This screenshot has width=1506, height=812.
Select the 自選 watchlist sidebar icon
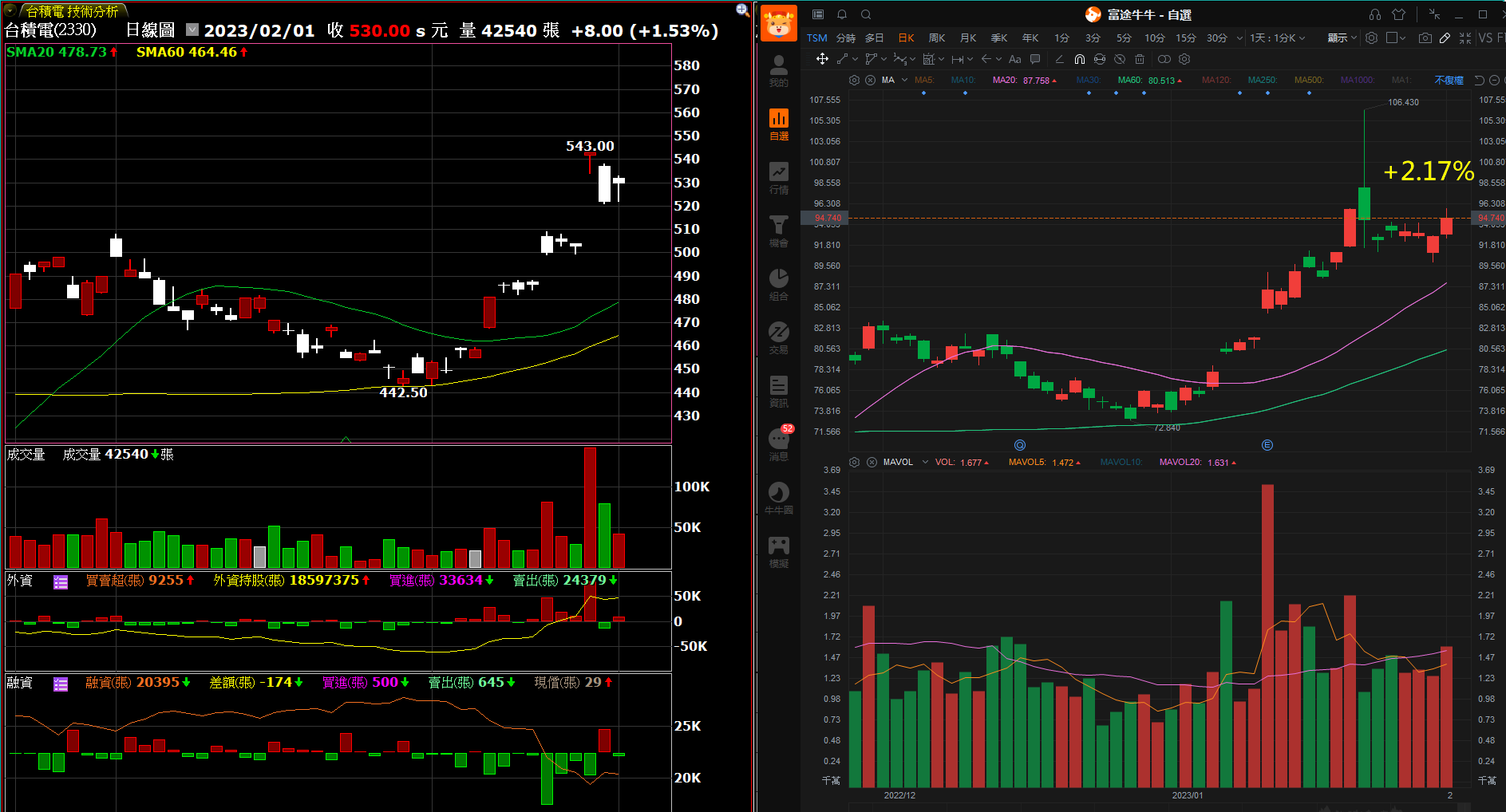tap(778, 124)
